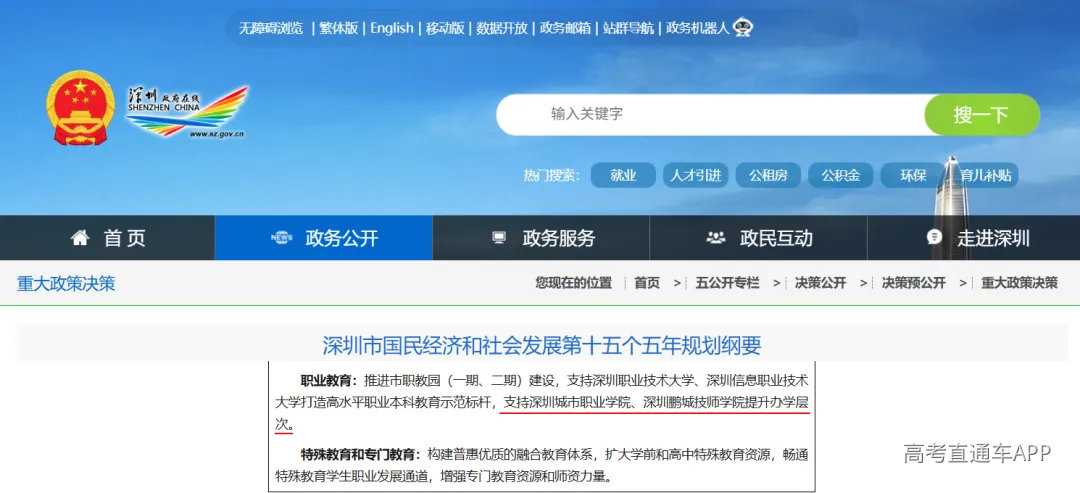
Task: Click breadcrumb link 决策预公开
Action: 913,283
